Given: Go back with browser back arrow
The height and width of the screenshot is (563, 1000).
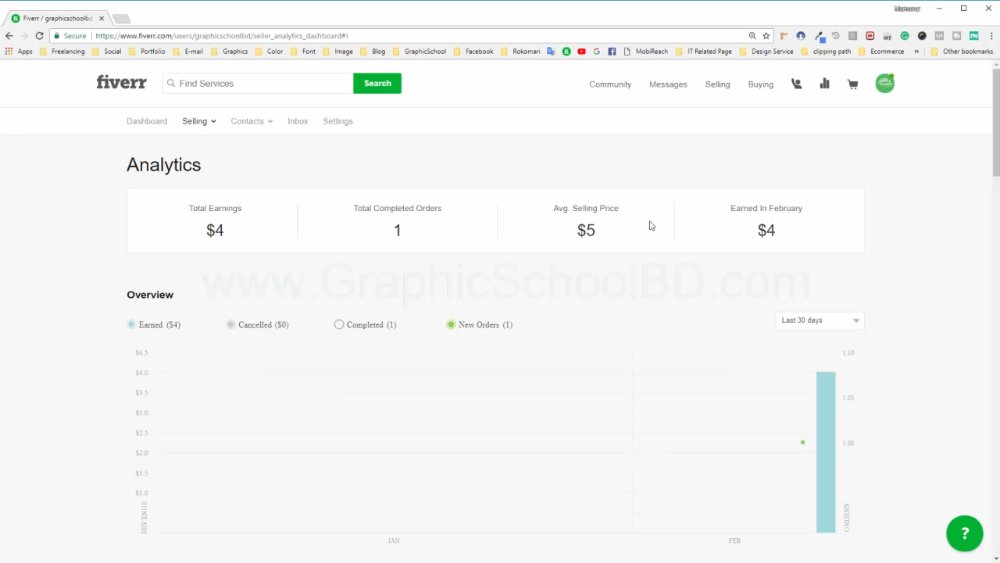Looking at the screenshot, I should coord(9,36).
